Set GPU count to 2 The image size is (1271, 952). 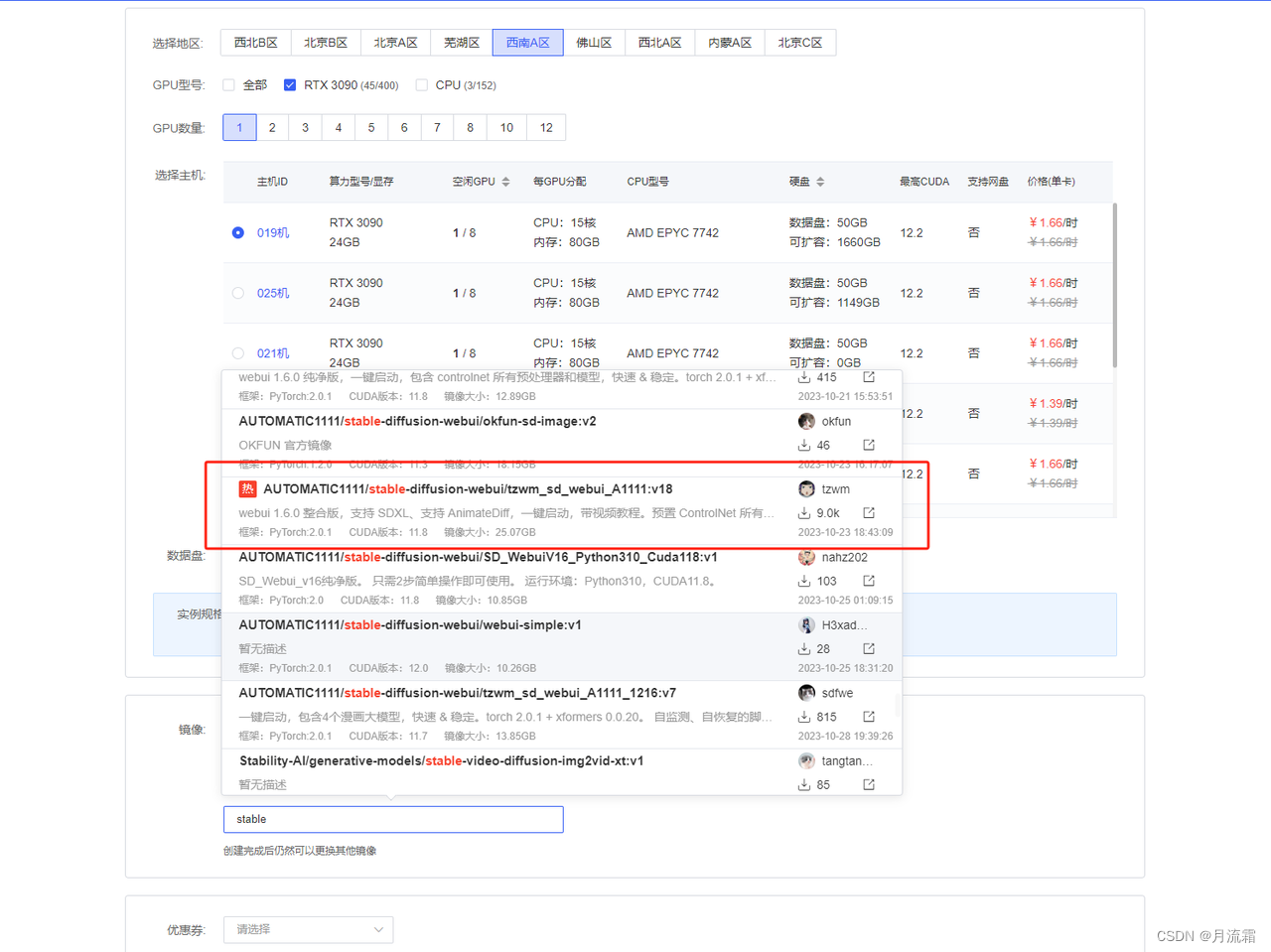tap(272, 127)
